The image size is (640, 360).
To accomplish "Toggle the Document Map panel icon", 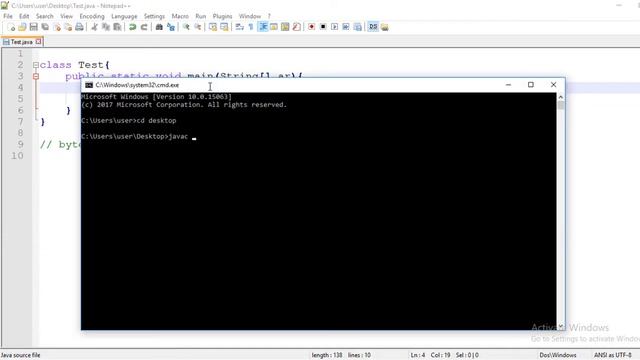I will [x=285, y=27].
